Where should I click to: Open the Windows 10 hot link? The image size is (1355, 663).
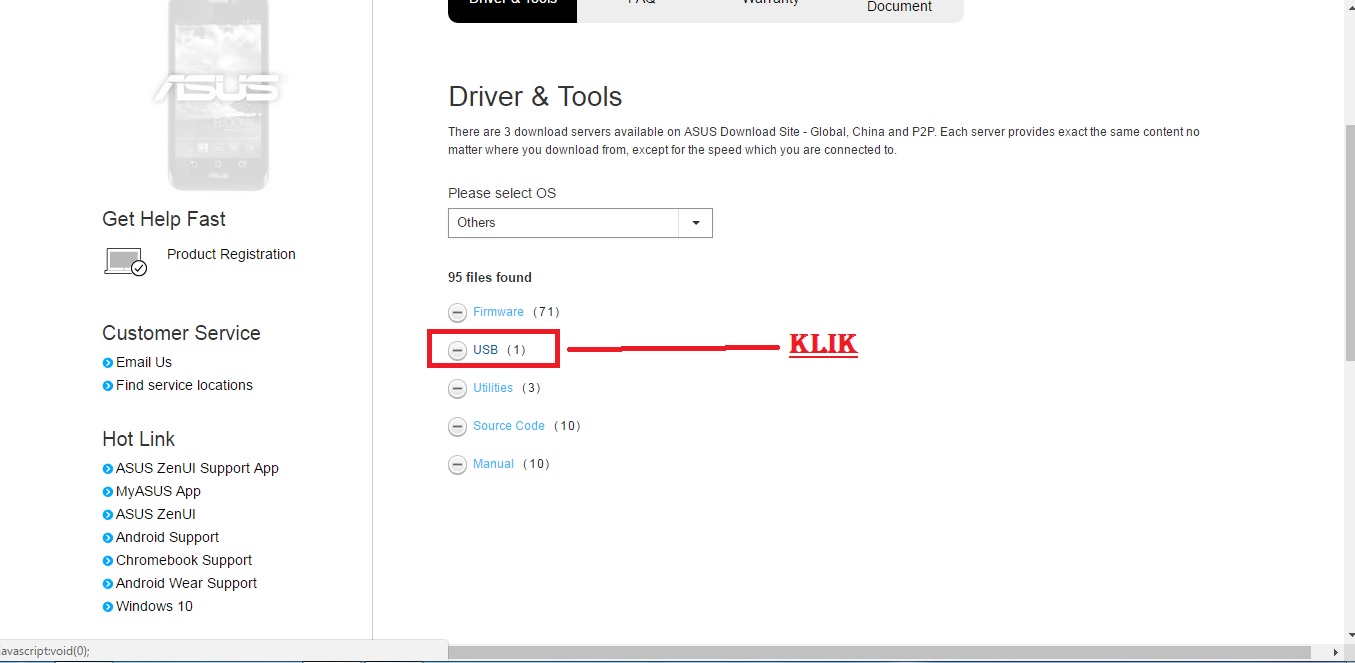[x=154, y=606]
